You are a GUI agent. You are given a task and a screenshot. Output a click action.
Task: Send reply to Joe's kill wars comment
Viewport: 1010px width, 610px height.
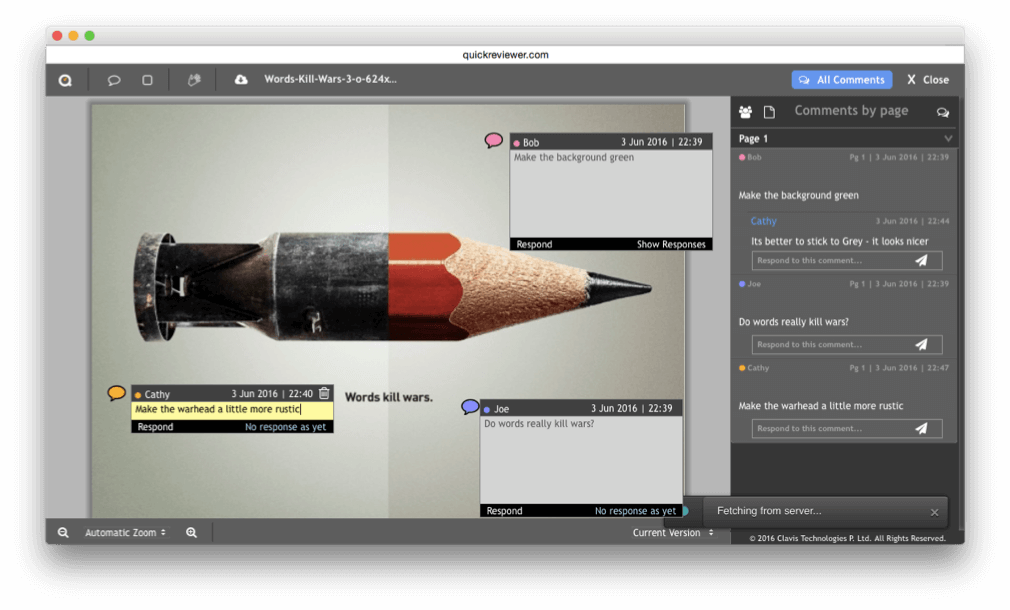point(922,345)
